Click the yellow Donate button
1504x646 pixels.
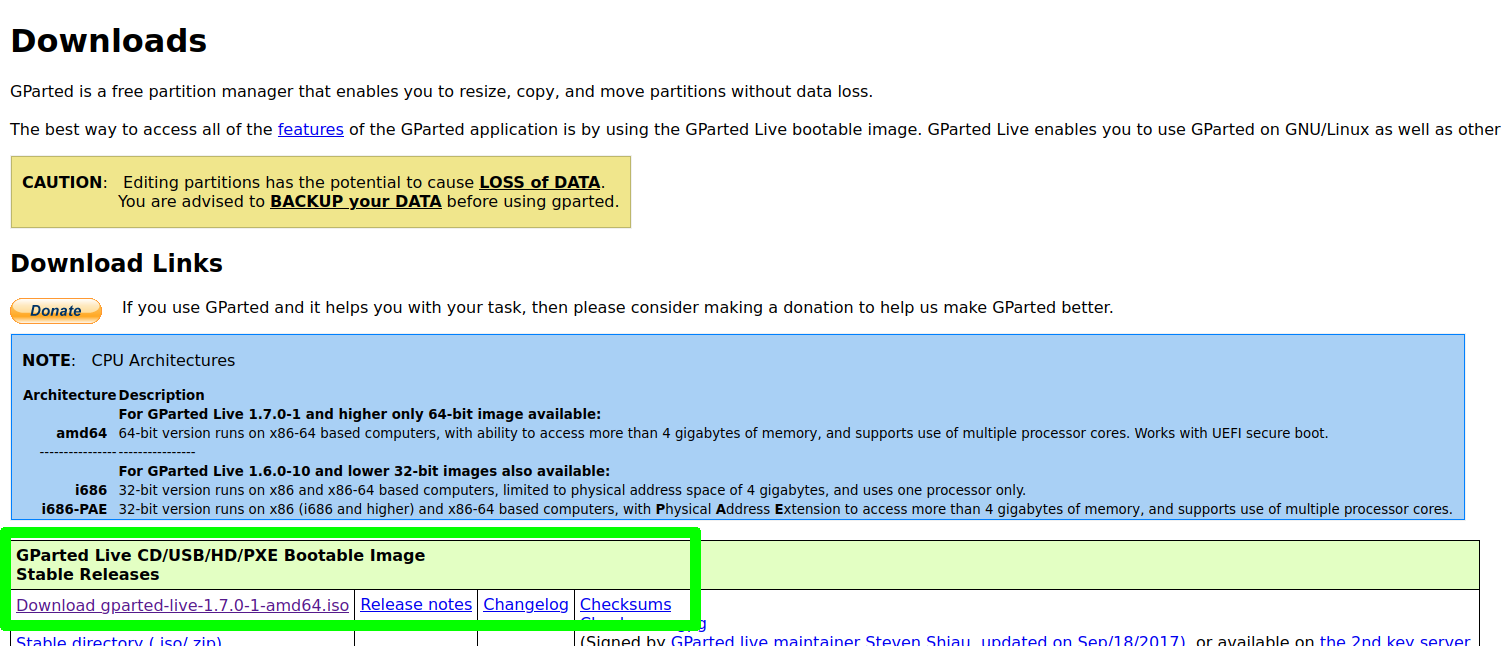56,311
